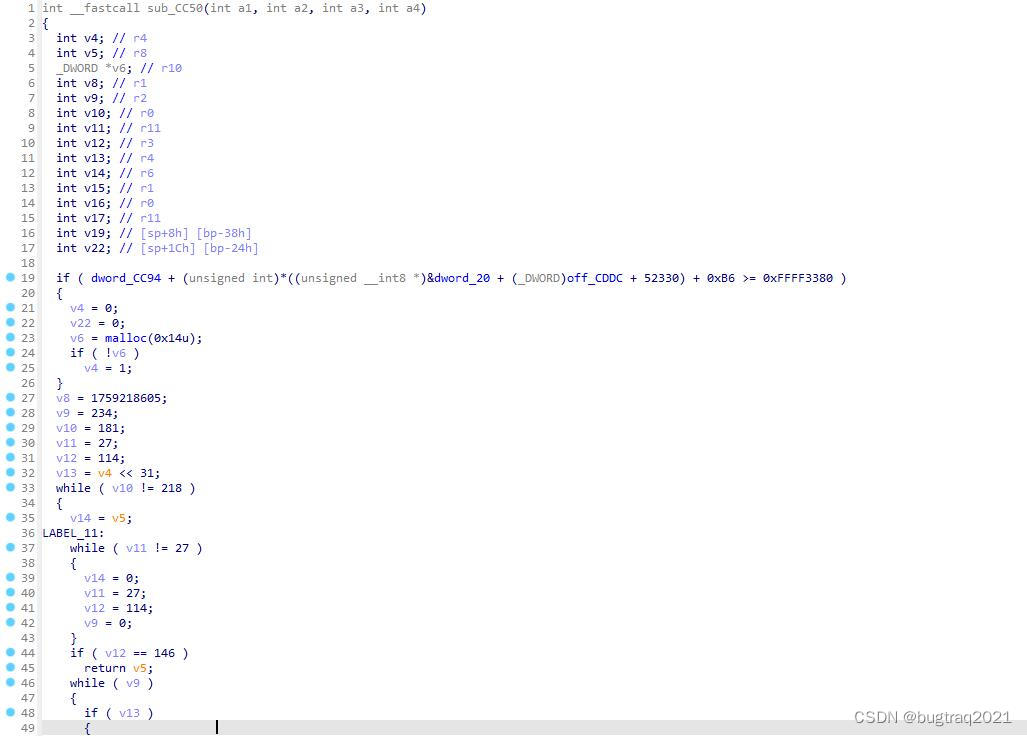The height and width of the screenshot is (736, 1027).
Task: Toggle breakpoint dot on line 35
Action: [10, 518]
